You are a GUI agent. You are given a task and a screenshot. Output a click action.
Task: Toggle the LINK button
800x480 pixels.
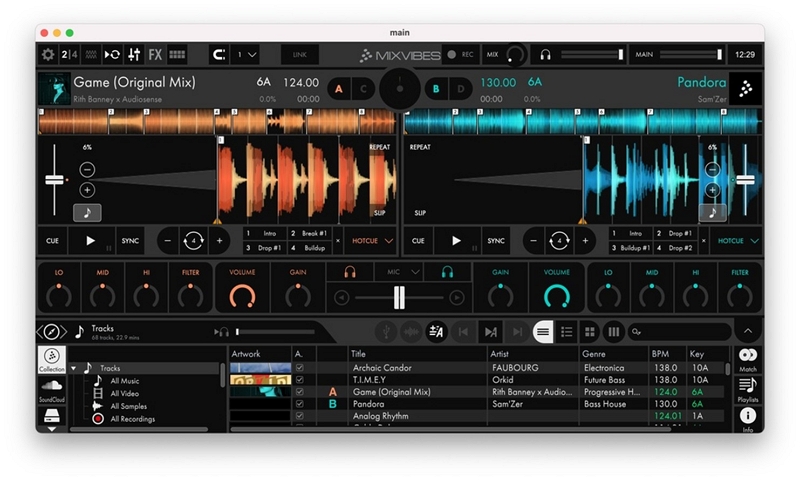coord(300,55)
